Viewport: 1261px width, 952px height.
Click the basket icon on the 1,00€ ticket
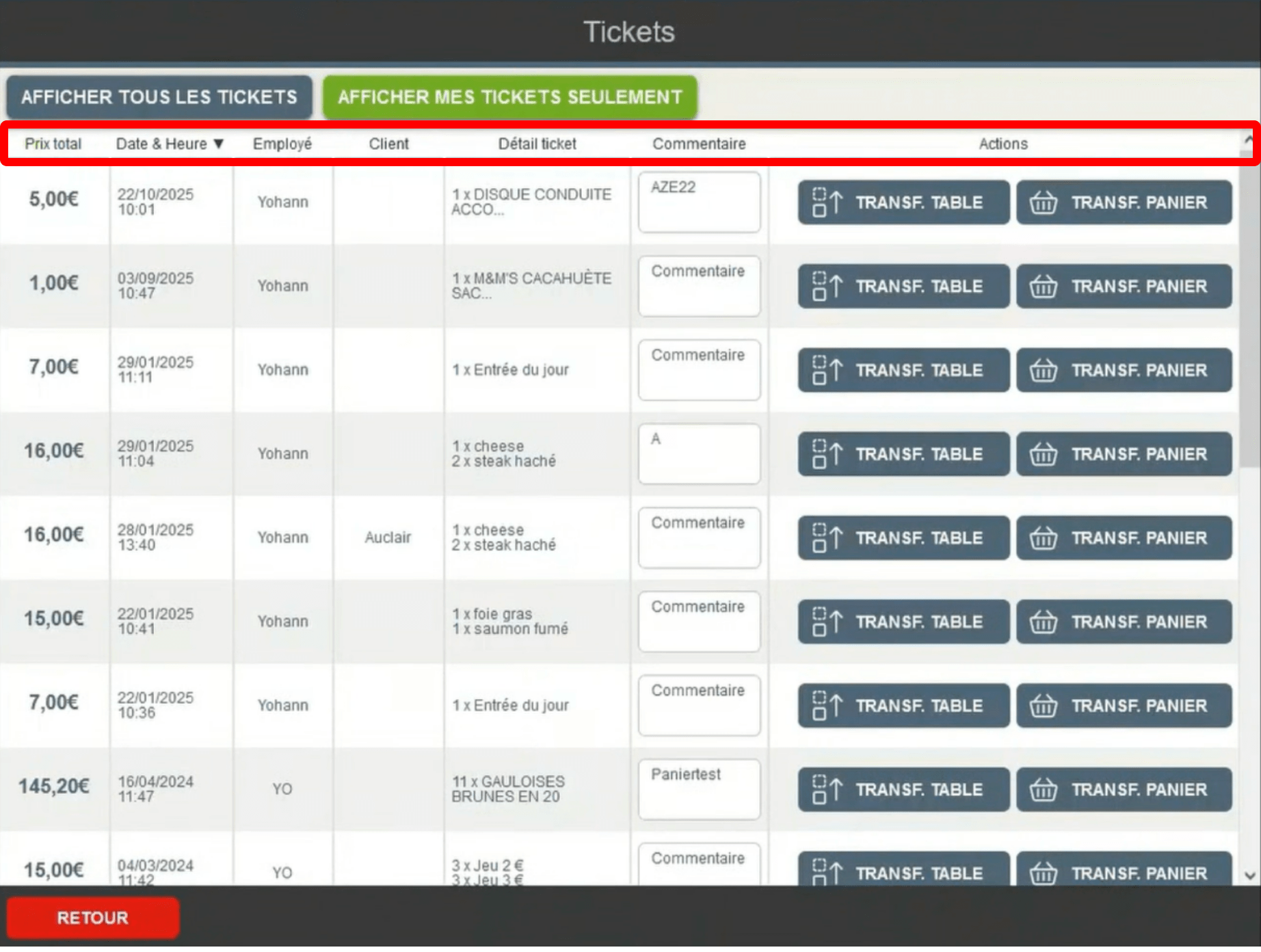[1043, 287]
